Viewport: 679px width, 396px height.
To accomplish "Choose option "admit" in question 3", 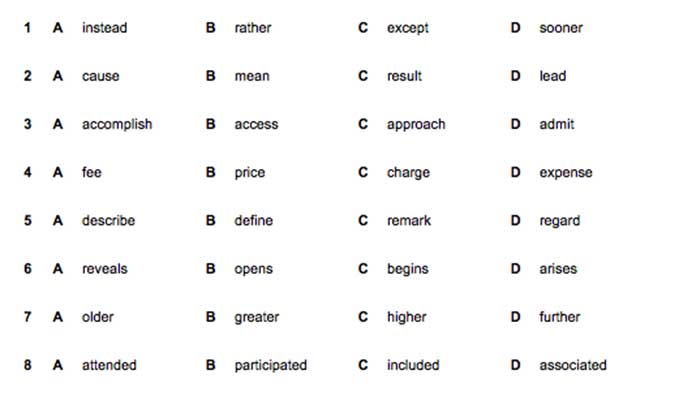I will 556,124.
